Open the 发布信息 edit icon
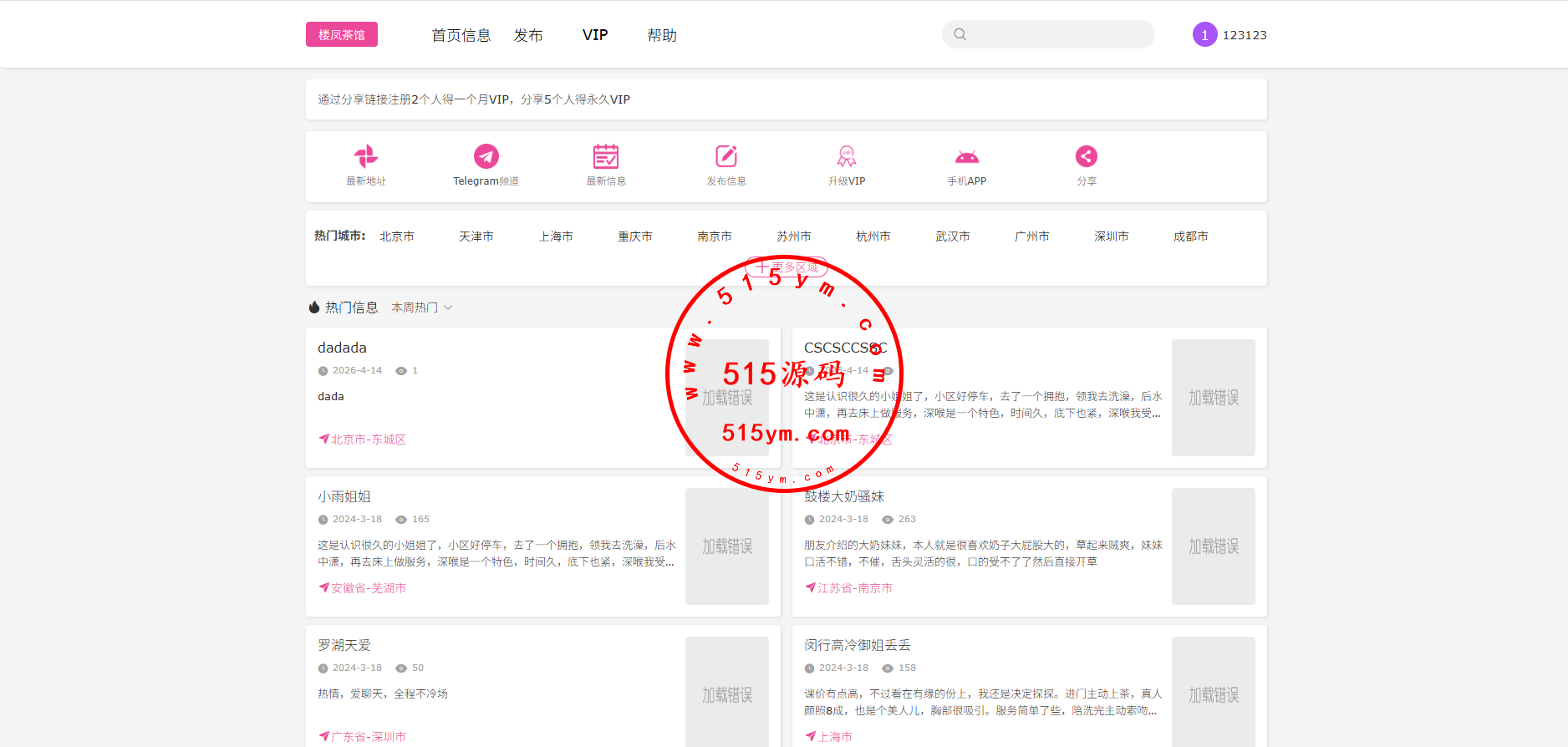The height and width of the screenshot is (747, 1568). pyautogui.click(x=726, y=156)
